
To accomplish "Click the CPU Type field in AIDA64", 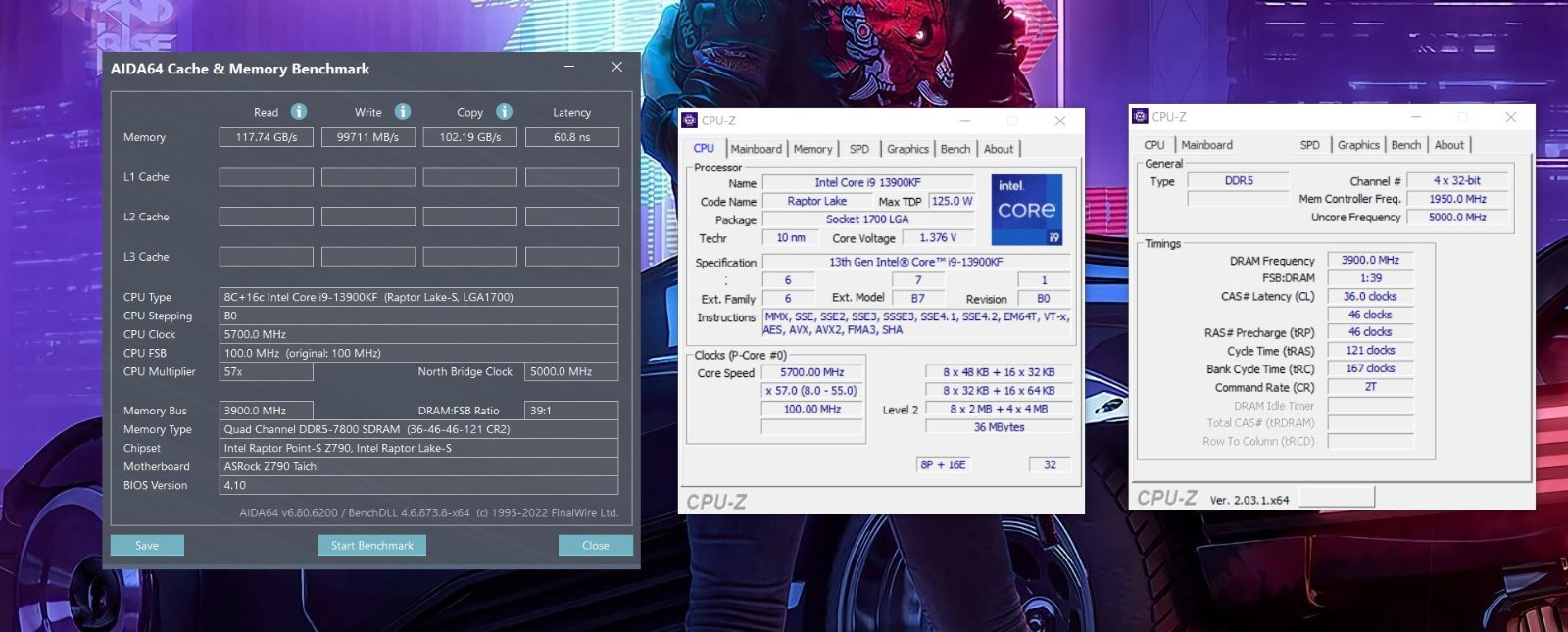I will tap(418, 297).
